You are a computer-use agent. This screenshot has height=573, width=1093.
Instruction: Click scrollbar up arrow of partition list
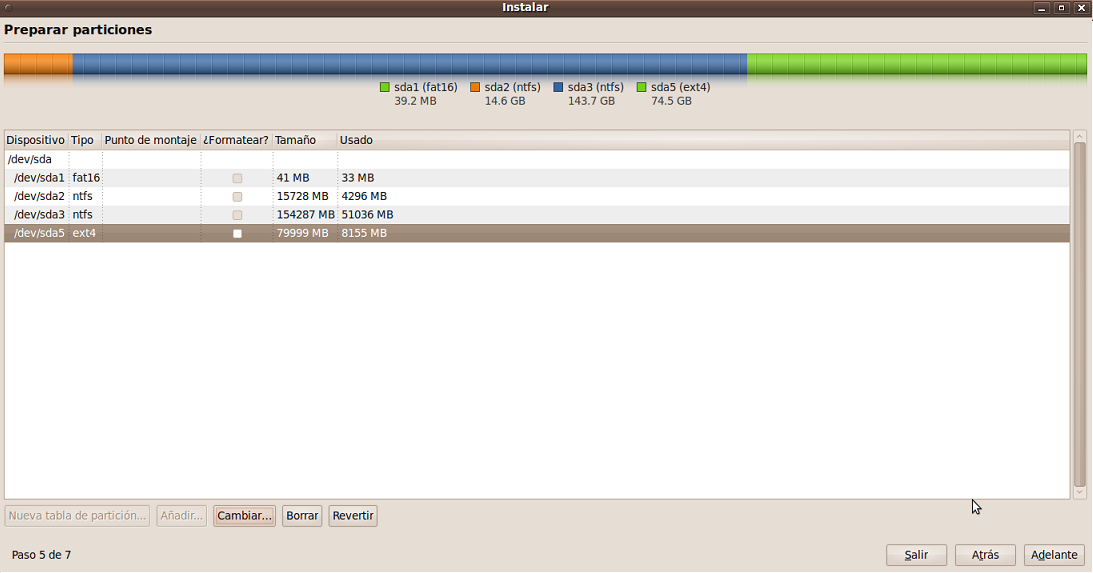point(1080,137)
